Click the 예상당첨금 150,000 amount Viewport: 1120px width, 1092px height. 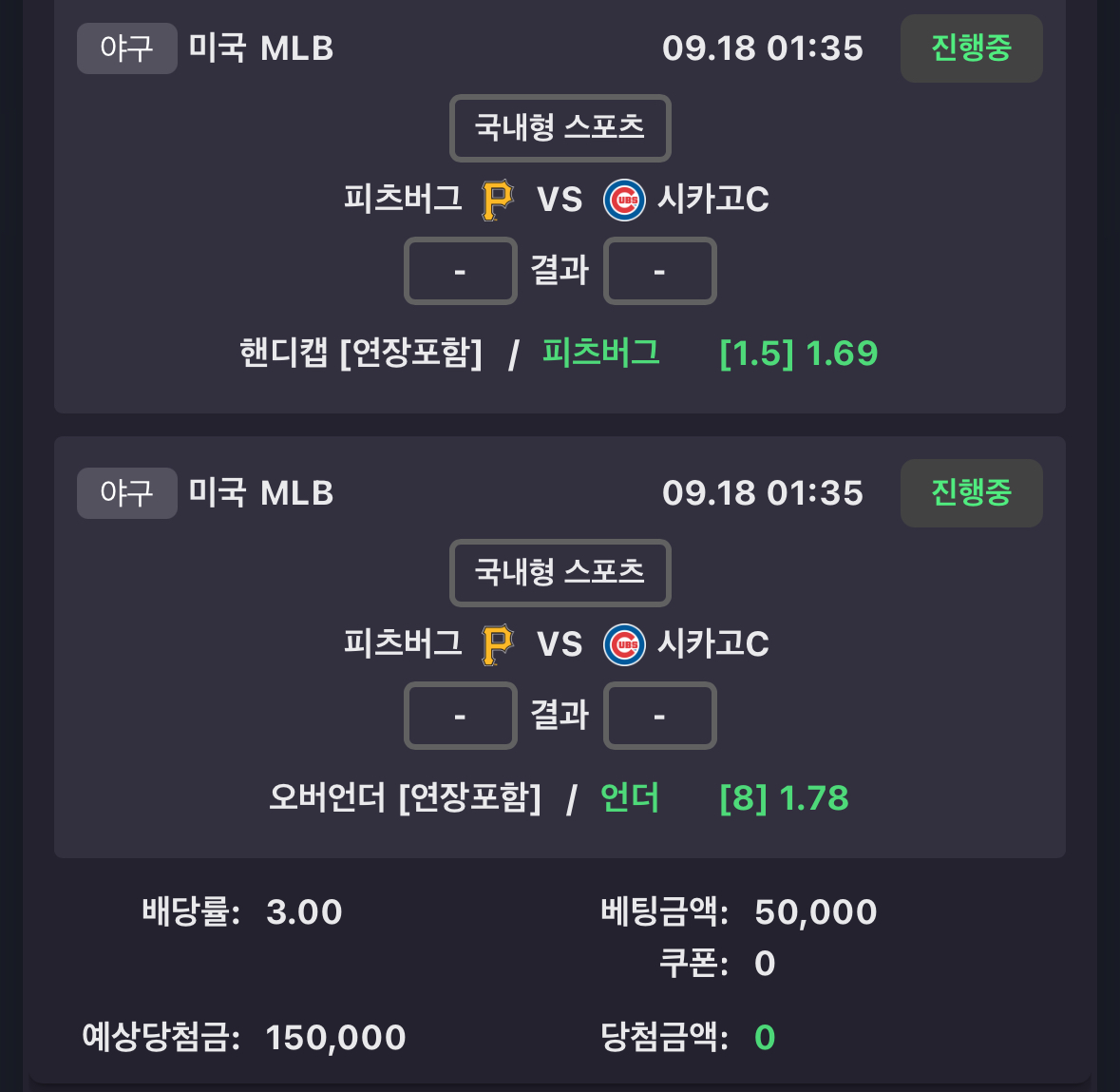click(x=335, y=1037)
